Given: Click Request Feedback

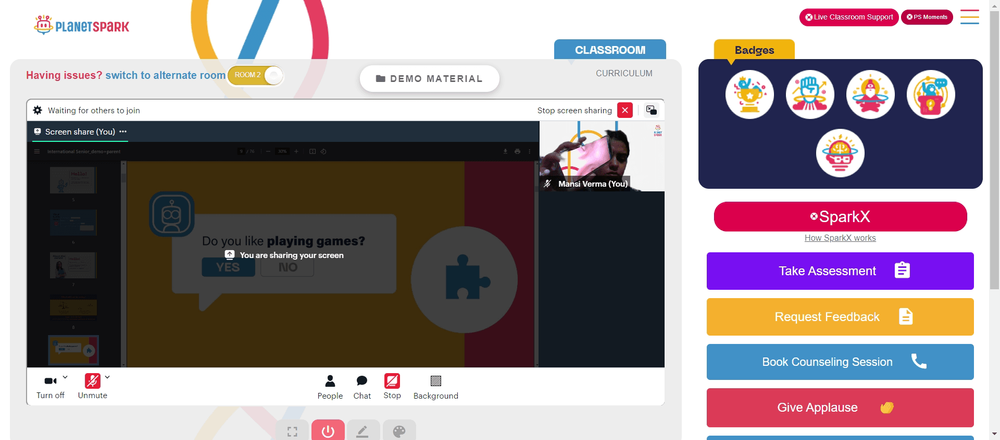Looking at the screenshot, I should coord(840,317).
